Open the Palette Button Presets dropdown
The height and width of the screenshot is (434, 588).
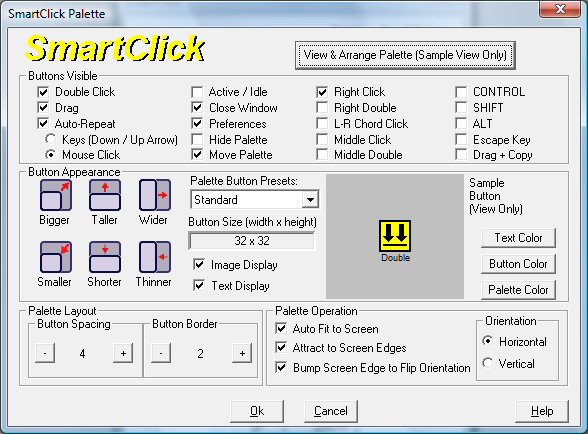point(310,200)
